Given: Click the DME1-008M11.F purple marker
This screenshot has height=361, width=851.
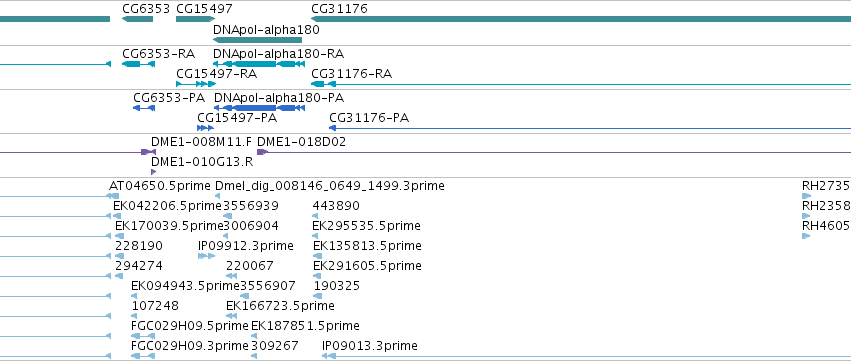Looking at the screenshot, I should point(148,152).
